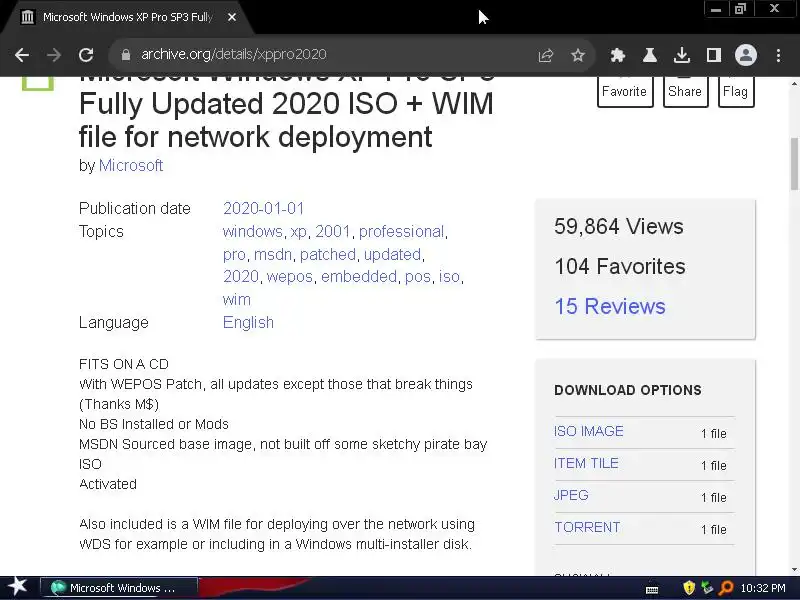
Task: Open the profile avatar menu
Action: 745,55
